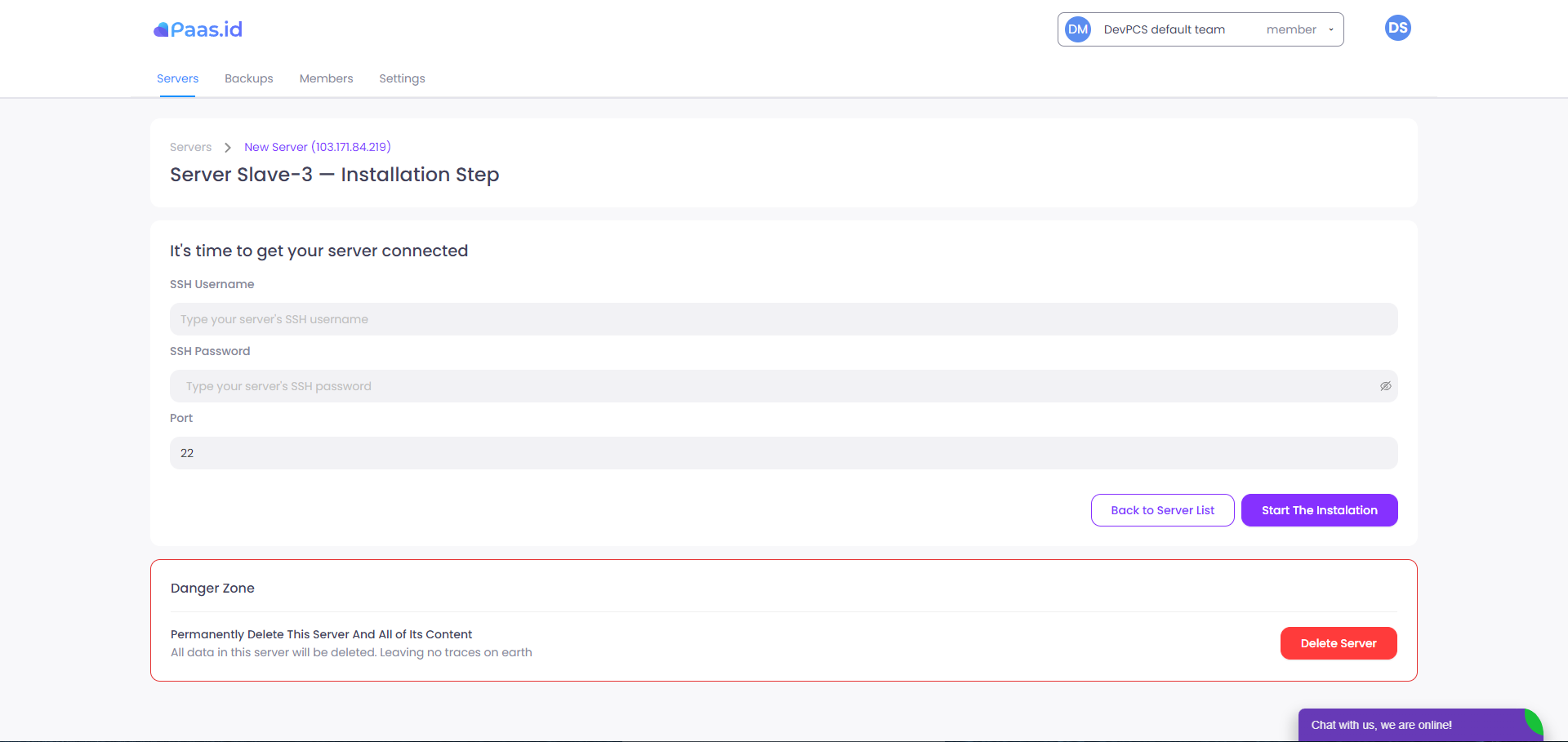The width and height of the screenshot is (1568, 742).
Task: Click Start The Instalation button
Action: tap(1319, 510)
